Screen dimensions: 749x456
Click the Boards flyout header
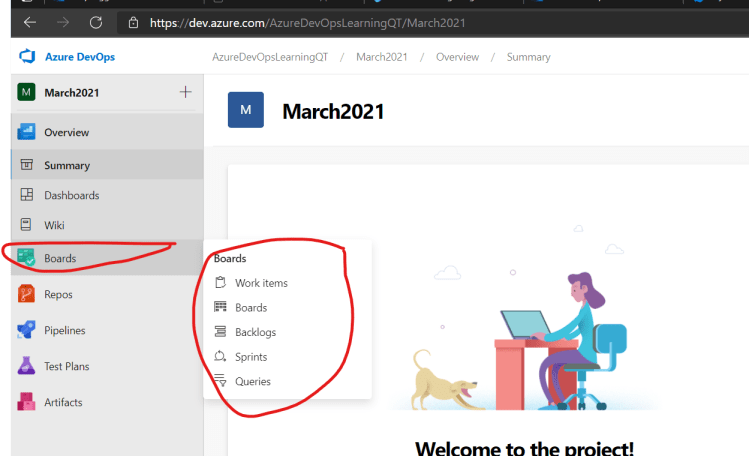coord(230,258)
